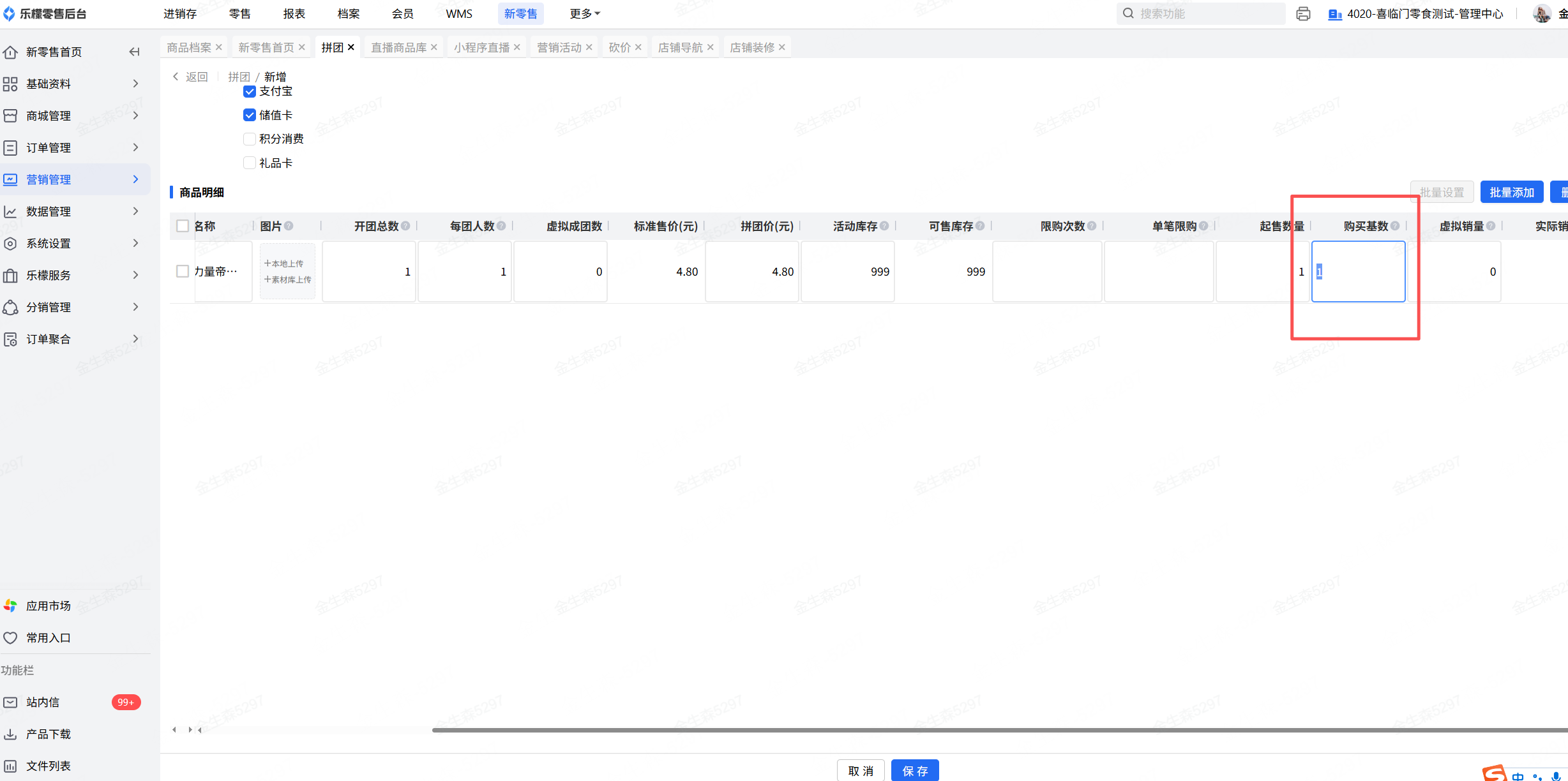Collapse sidebar with the arrow icon

coord(134,52)
